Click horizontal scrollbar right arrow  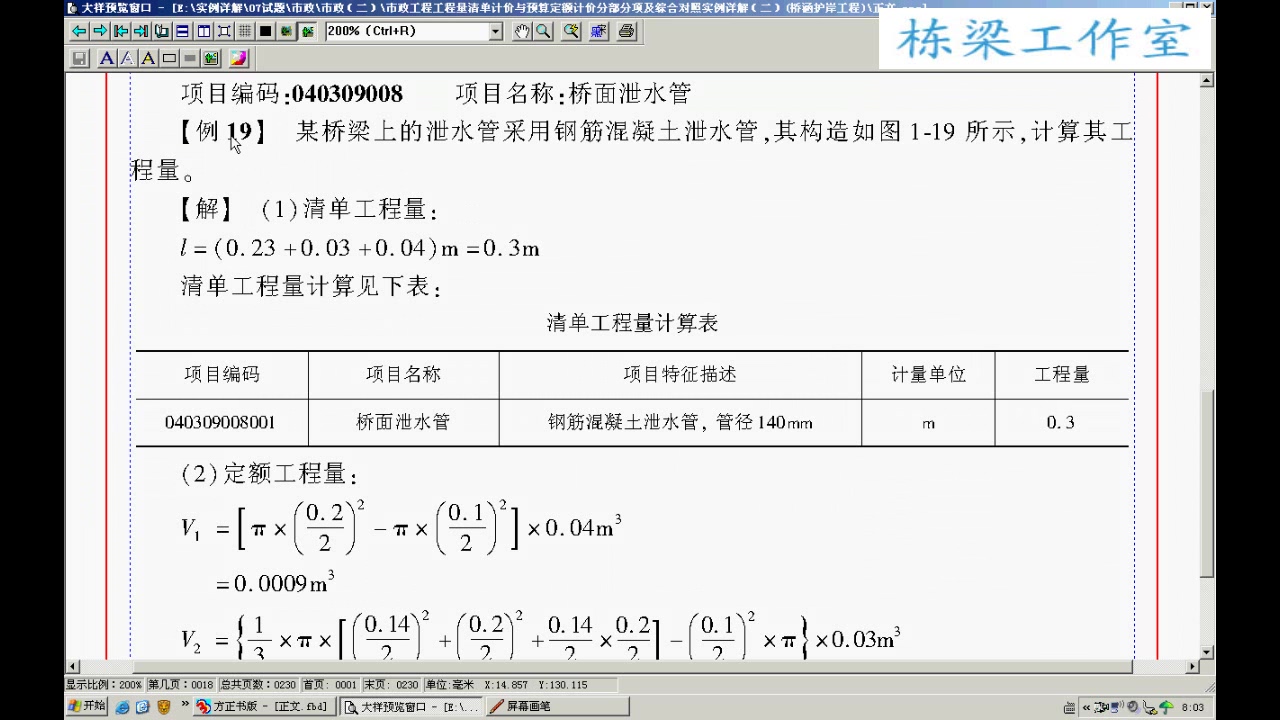[1193, 667]
